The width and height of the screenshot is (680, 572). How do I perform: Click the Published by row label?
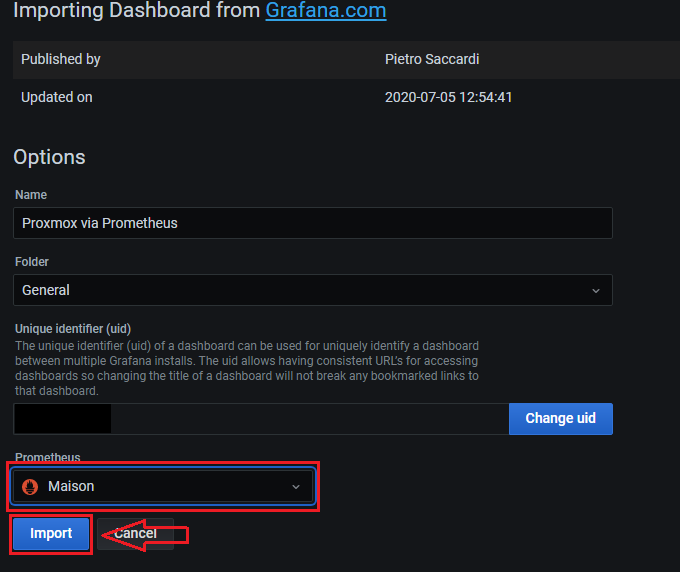click(61, 59)
